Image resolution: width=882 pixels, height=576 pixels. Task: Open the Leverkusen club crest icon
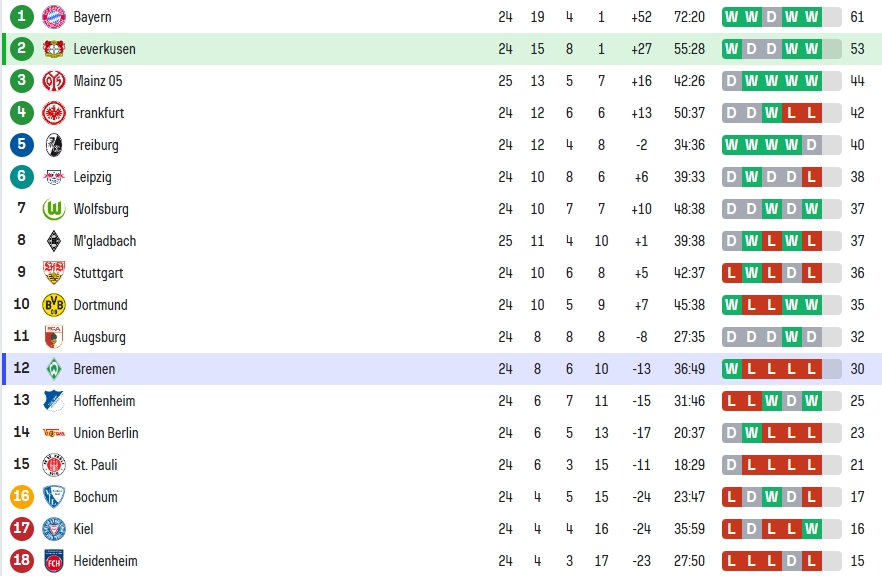click(x=54, y=49)
